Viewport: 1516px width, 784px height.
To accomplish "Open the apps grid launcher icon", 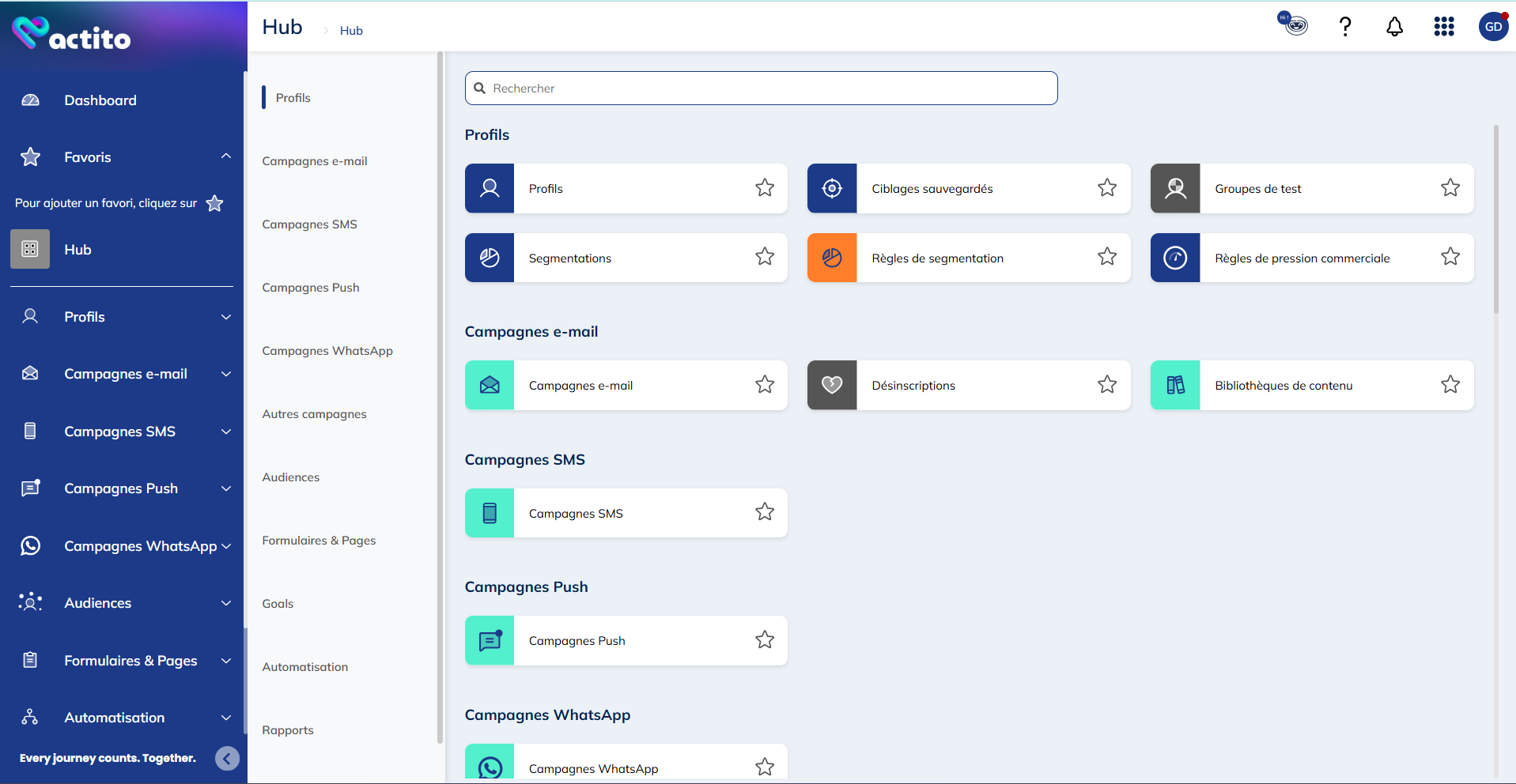I will tap(1443, 27).
